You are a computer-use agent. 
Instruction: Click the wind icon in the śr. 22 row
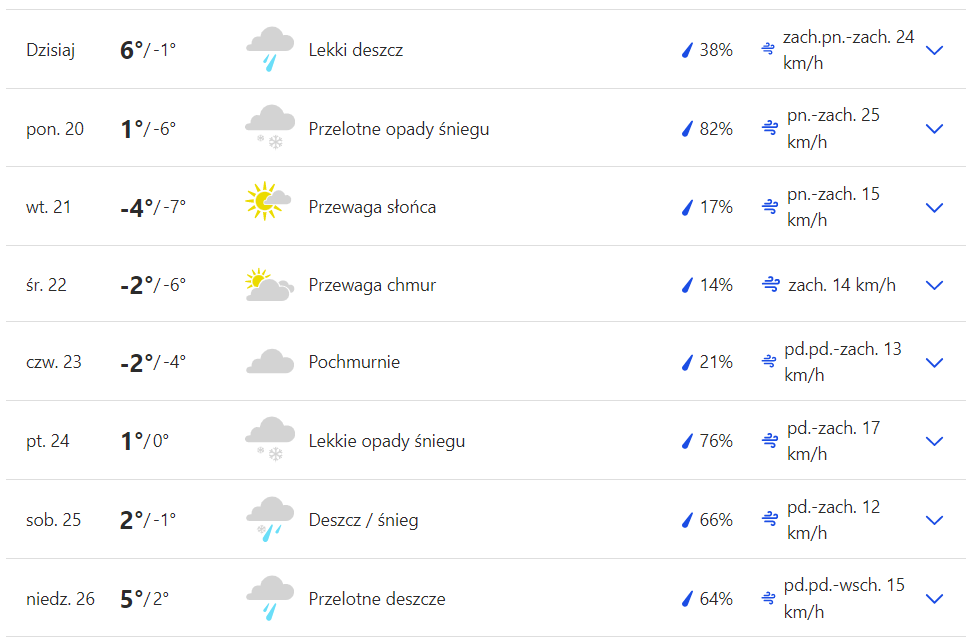[770, 285]
